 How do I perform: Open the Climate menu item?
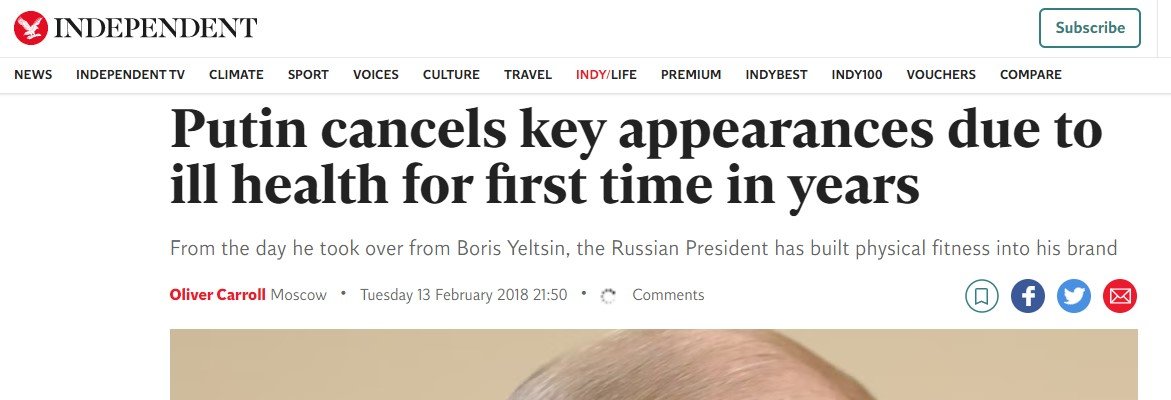click(x=236, y=75)
